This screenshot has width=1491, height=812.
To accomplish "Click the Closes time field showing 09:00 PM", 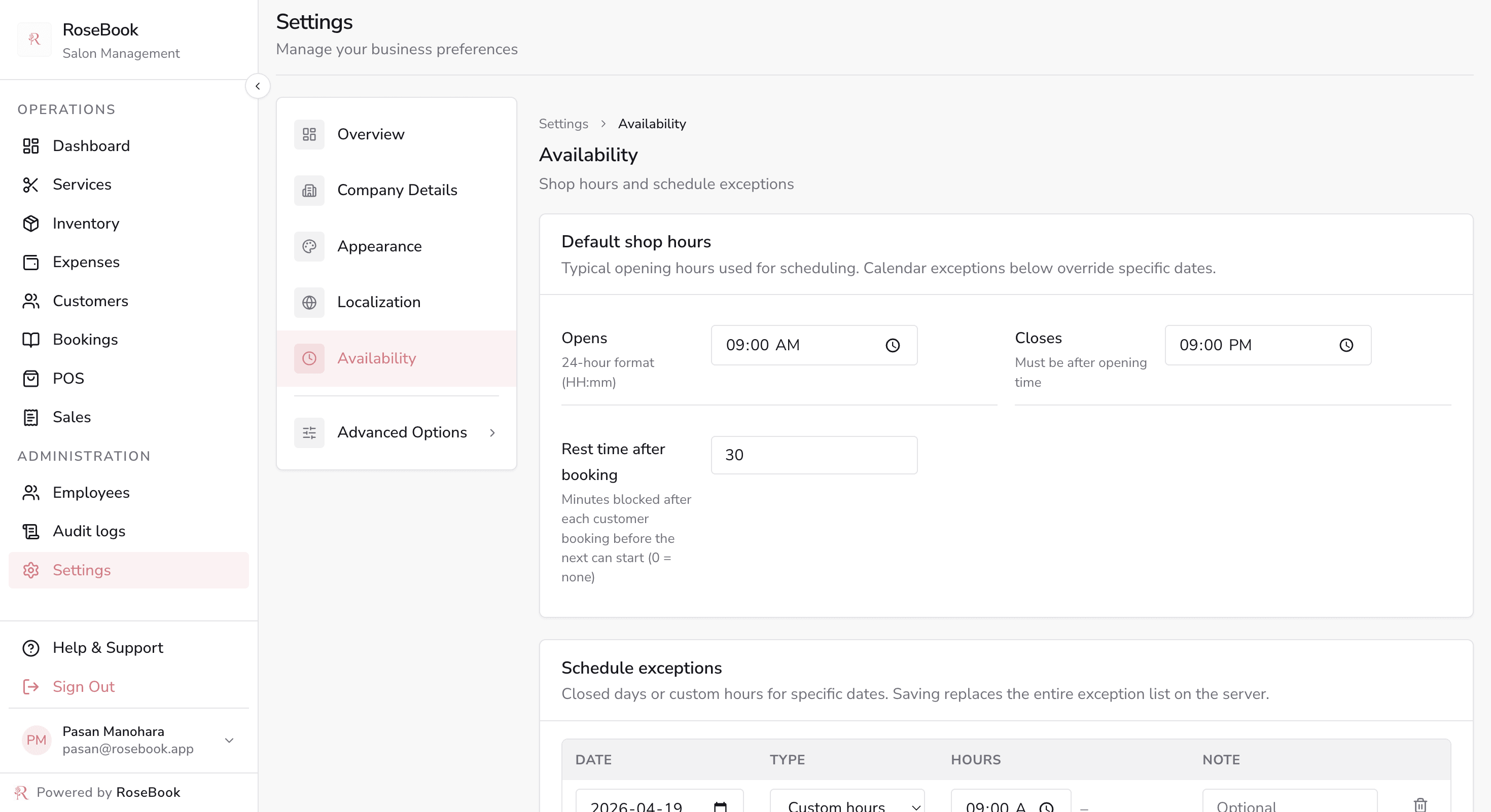I will click(1267, 345).
